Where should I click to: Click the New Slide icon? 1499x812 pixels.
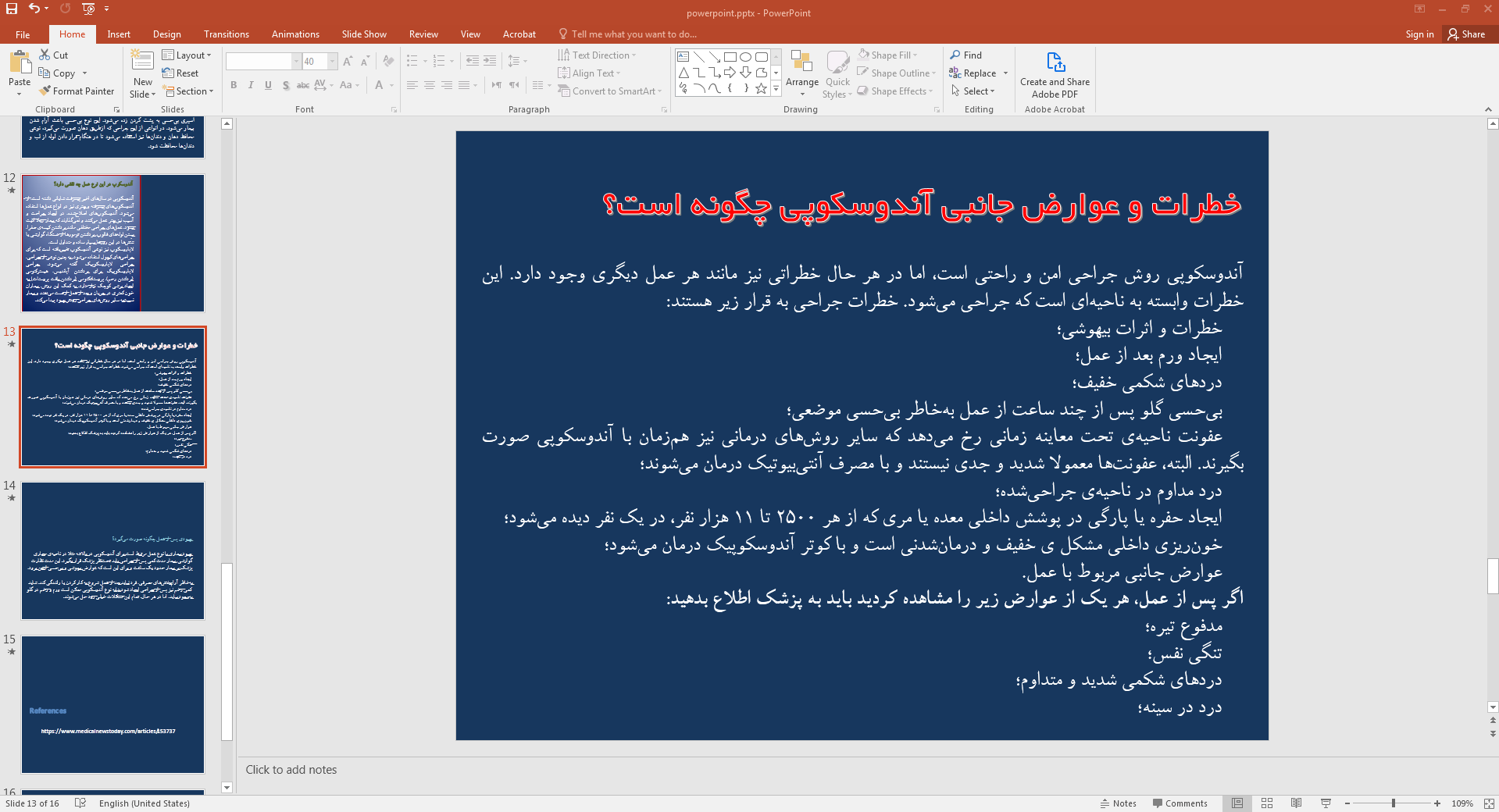tap(142, 62)
